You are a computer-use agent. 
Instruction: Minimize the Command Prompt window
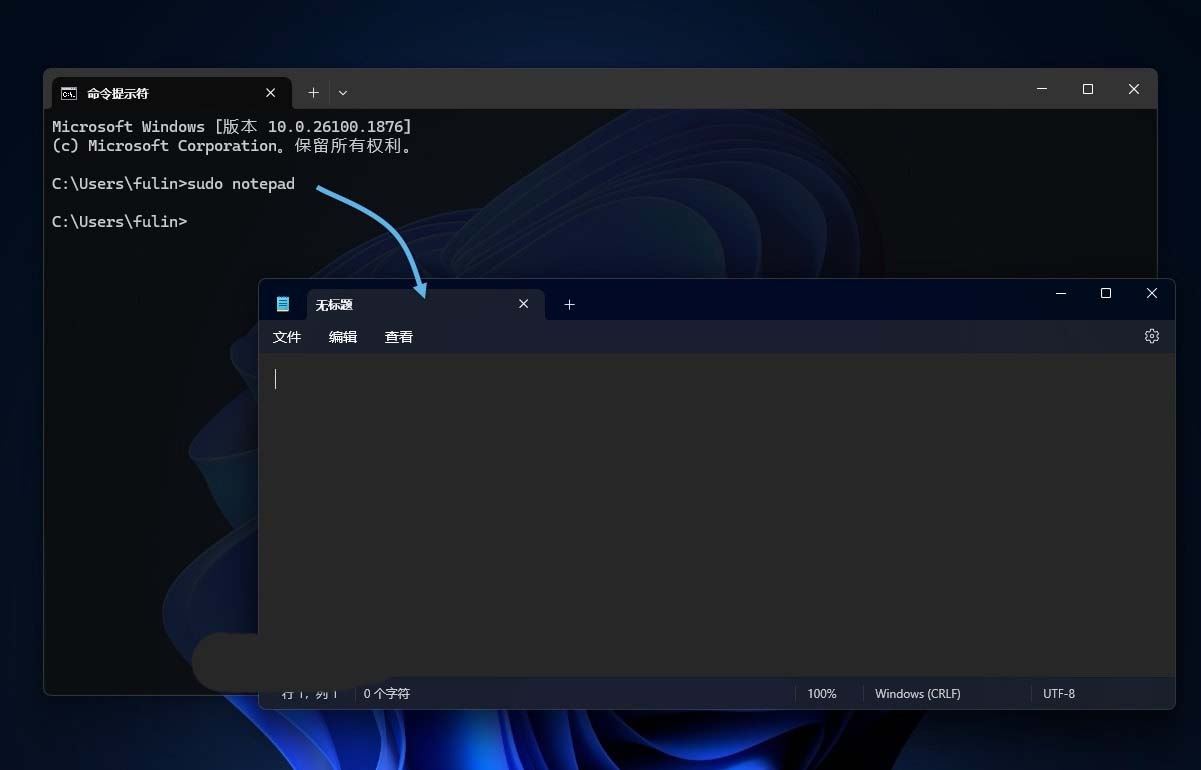tap(1042, 89)
